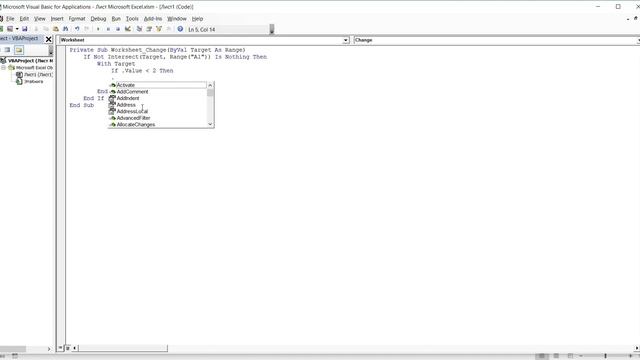This screenshot has height=360, width=640.
Task: Toggle Design Mode icon in toolbar
Action: tap(128, 29)
